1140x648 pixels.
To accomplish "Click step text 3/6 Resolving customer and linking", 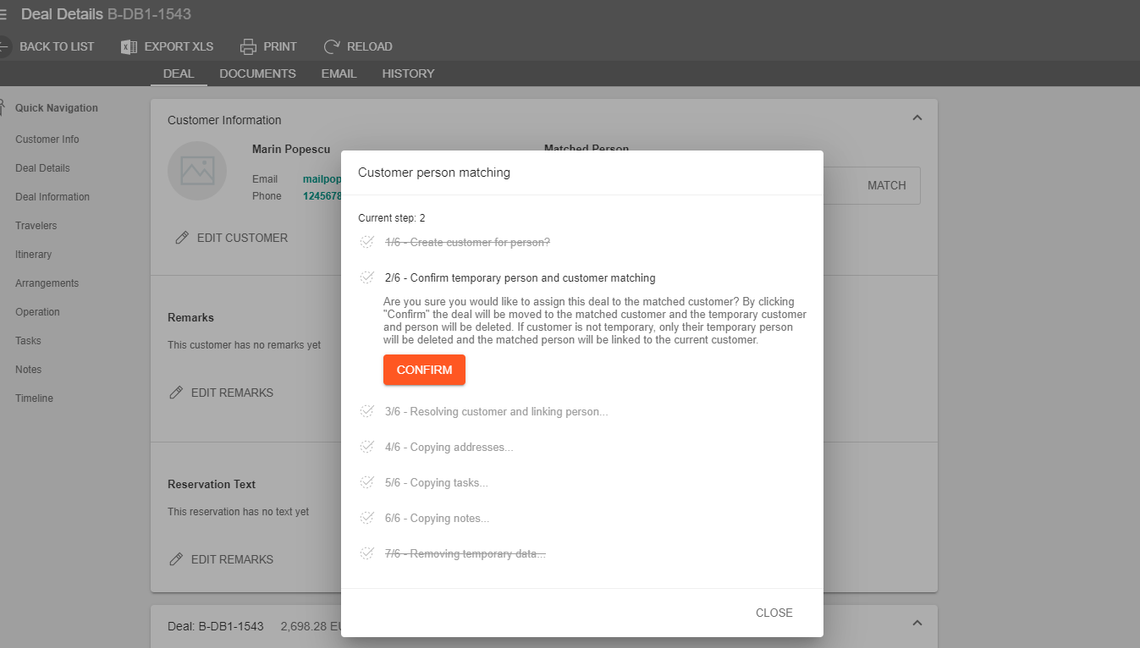I will (x=497, y=412).
